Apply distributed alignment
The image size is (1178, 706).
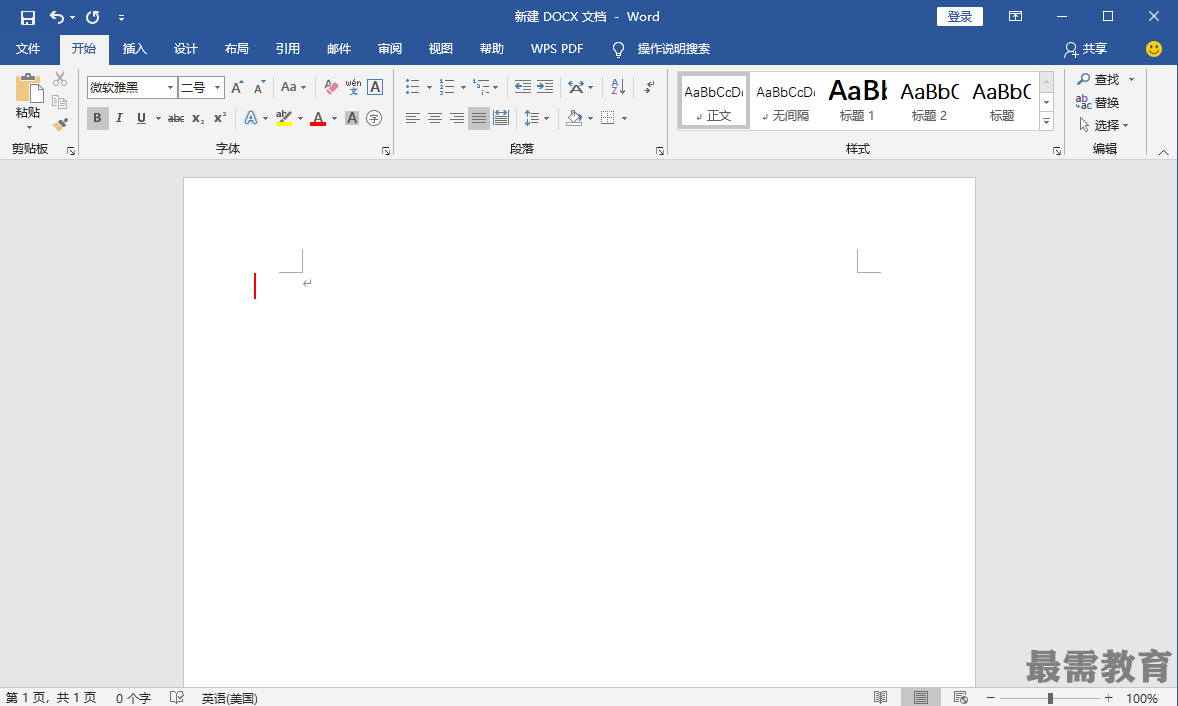501,118
